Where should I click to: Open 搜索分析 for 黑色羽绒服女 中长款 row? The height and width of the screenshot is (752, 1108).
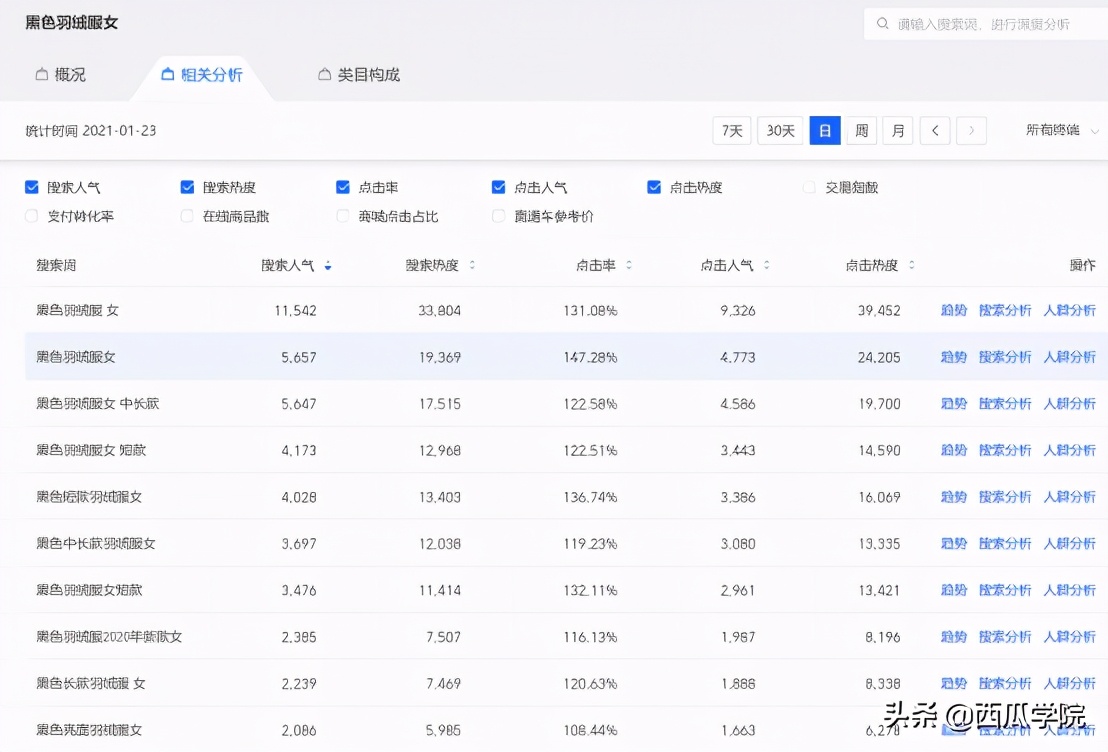coord(1005,404)
